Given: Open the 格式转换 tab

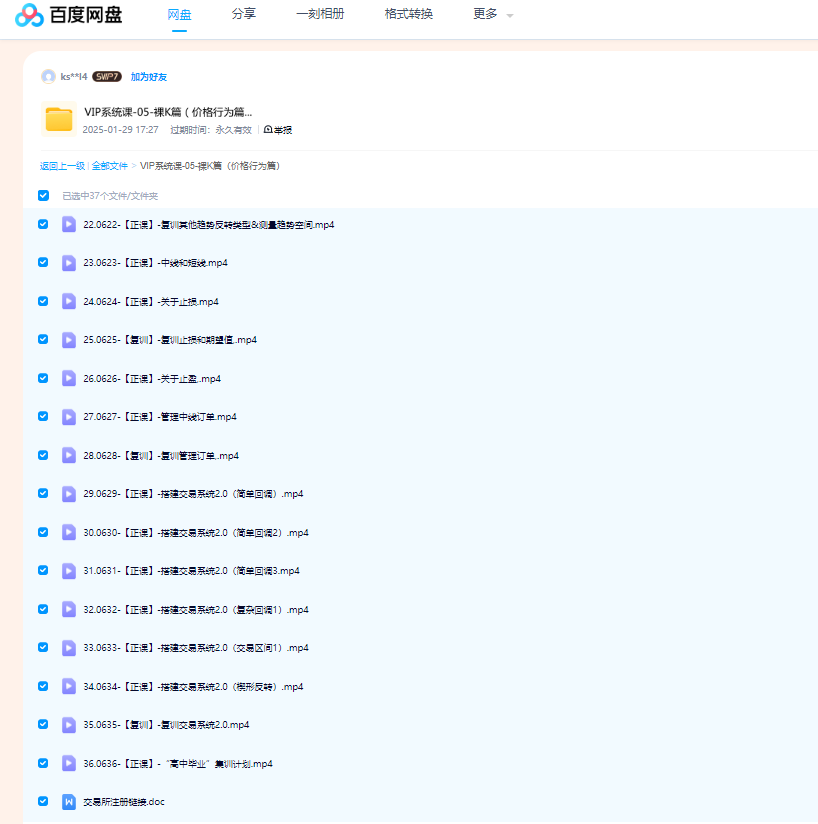Looking at the screenshot, I should coord(409,14).
